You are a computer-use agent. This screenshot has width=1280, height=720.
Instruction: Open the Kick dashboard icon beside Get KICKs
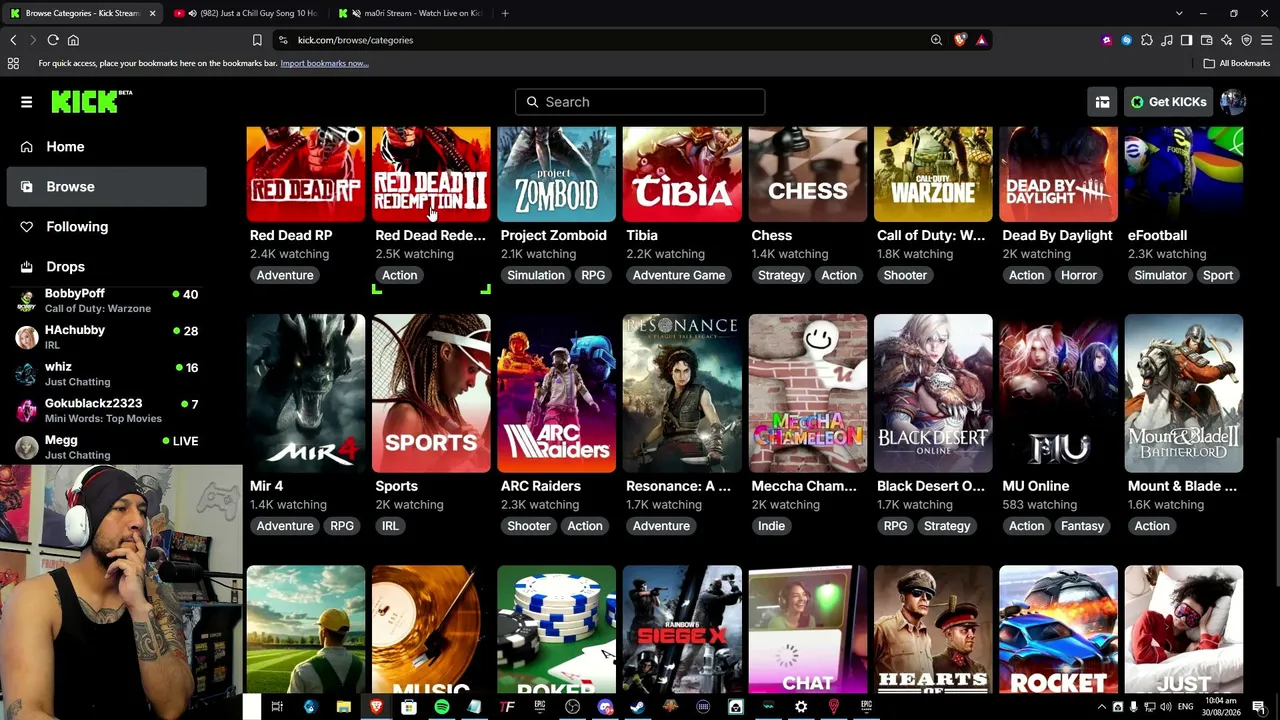coord(1102,102)
